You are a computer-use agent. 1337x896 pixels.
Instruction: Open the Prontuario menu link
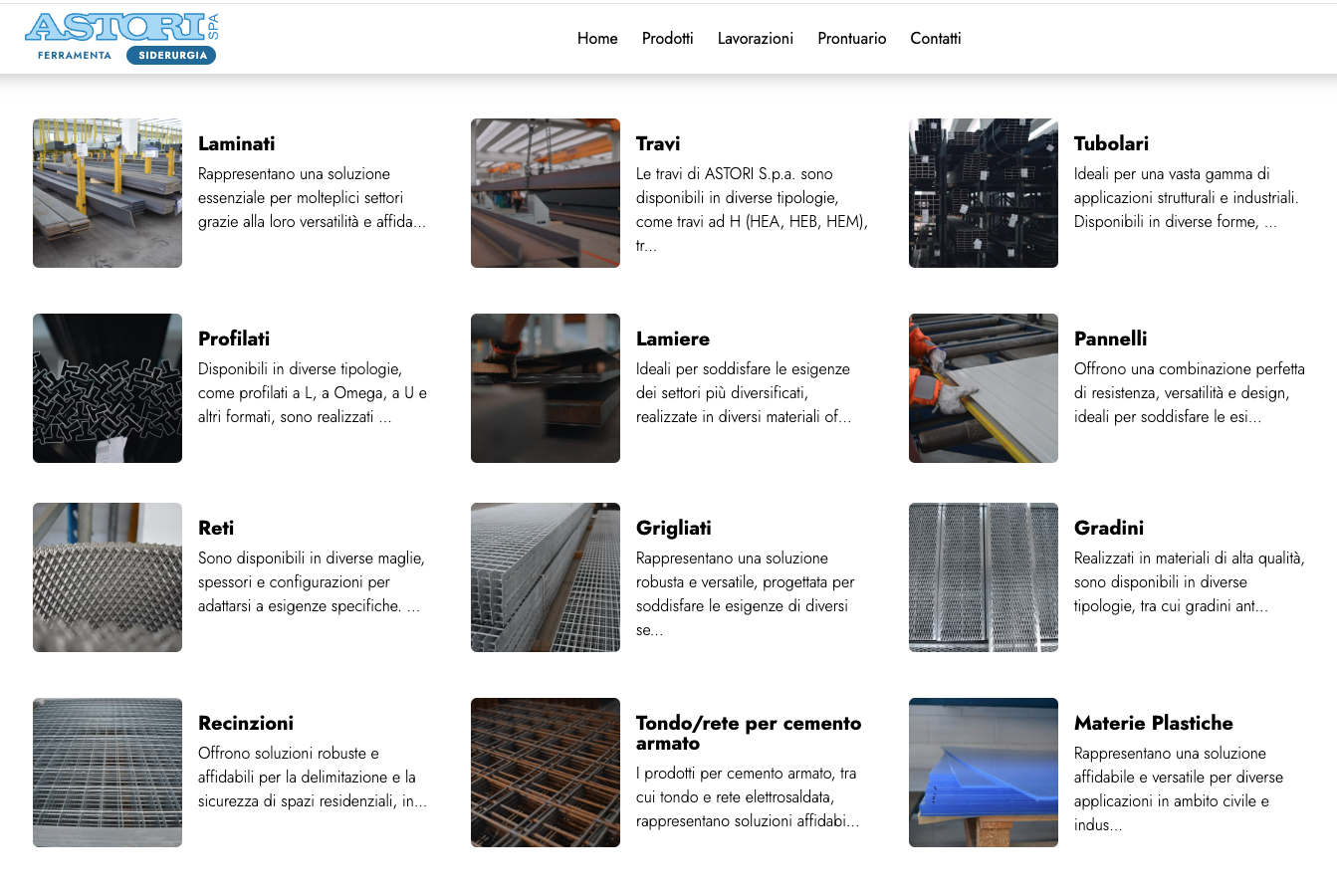[x=851, y=39]
